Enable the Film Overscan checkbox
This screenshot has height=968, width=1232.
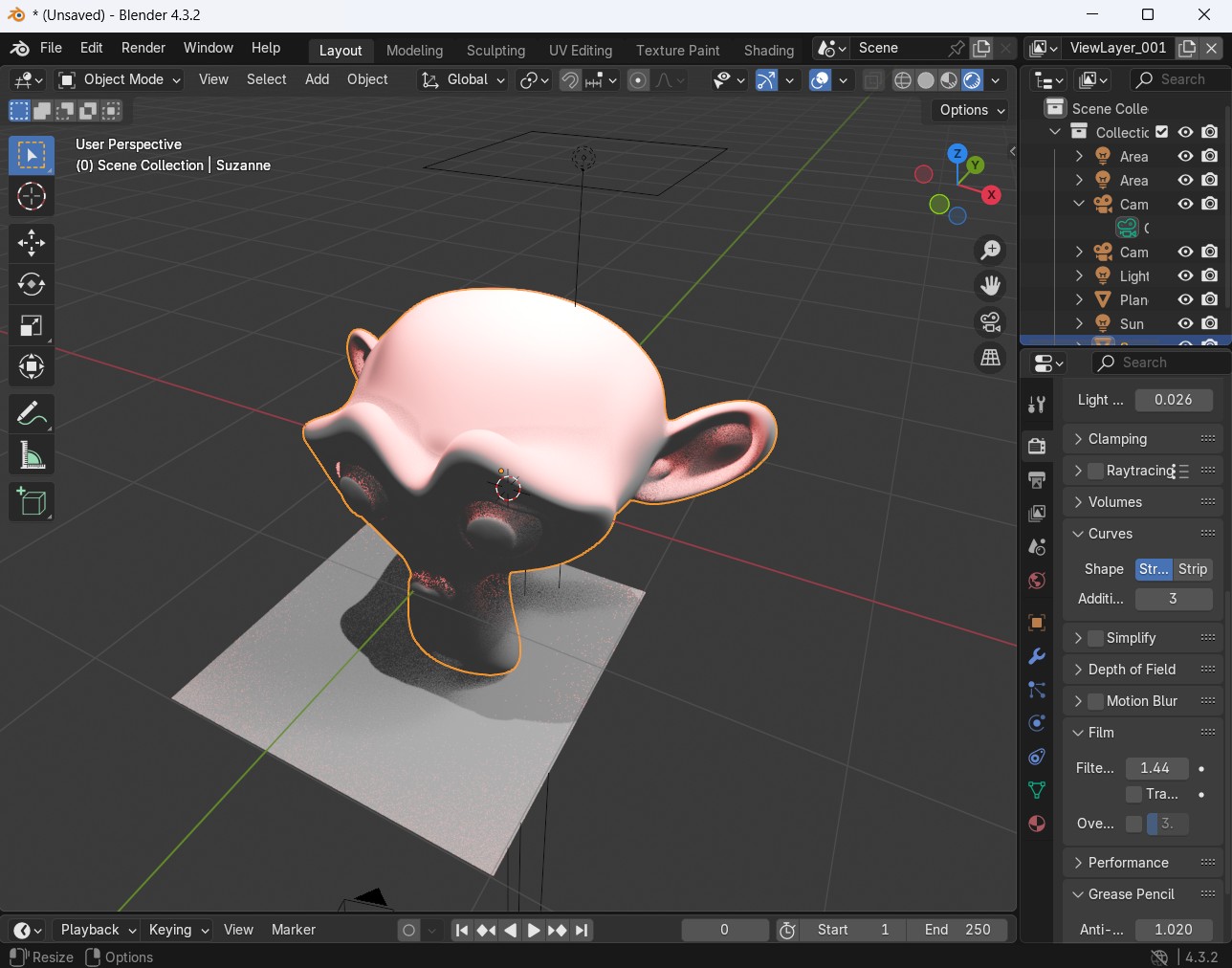(1133, 824)
